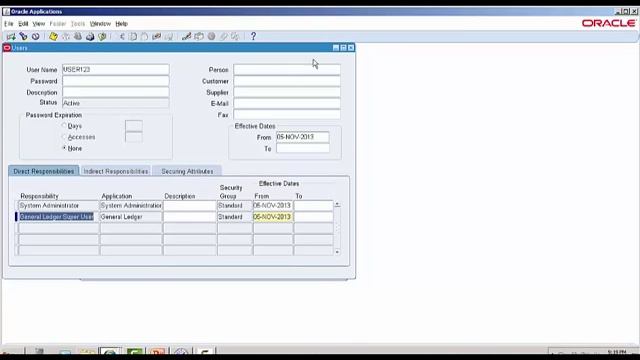640x360 pixels.
Task: Click the General Ledger application cell
Action: [x=131, y=217]
